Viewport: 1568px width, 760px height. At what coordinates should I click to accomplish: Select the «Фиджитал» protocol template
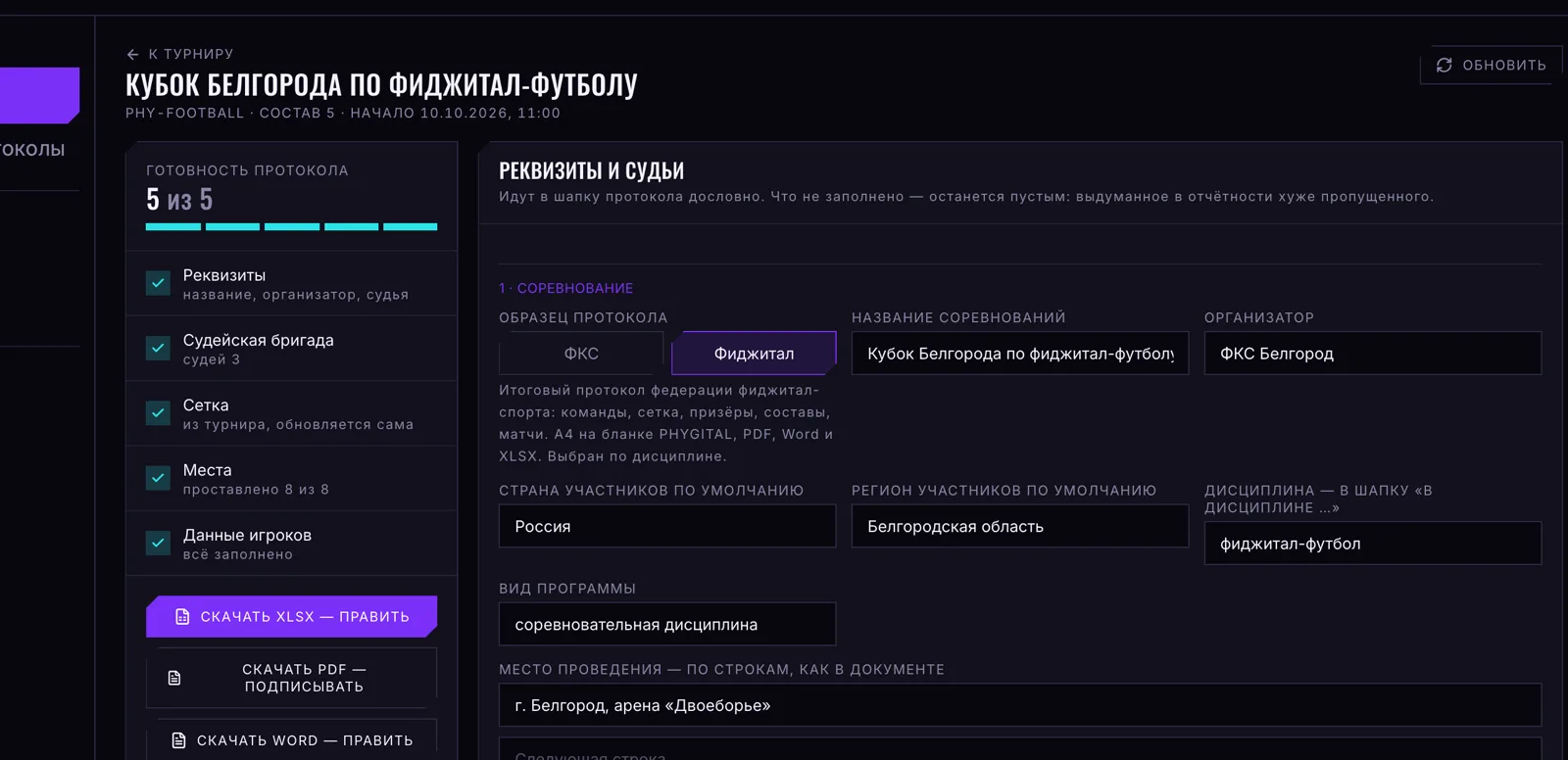coord(754,354)
